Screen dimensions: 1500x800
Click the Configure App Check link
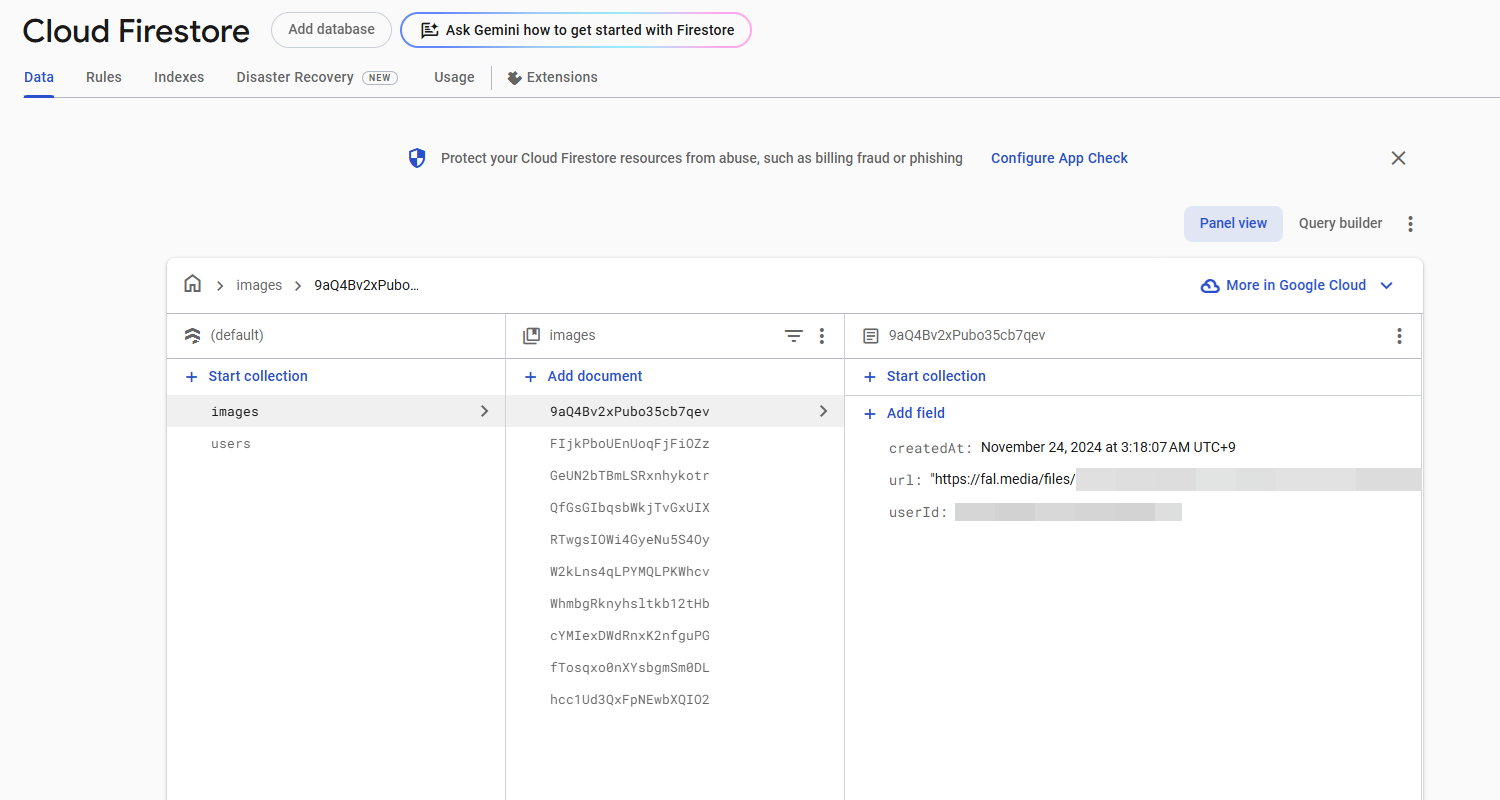(1059, 158)
